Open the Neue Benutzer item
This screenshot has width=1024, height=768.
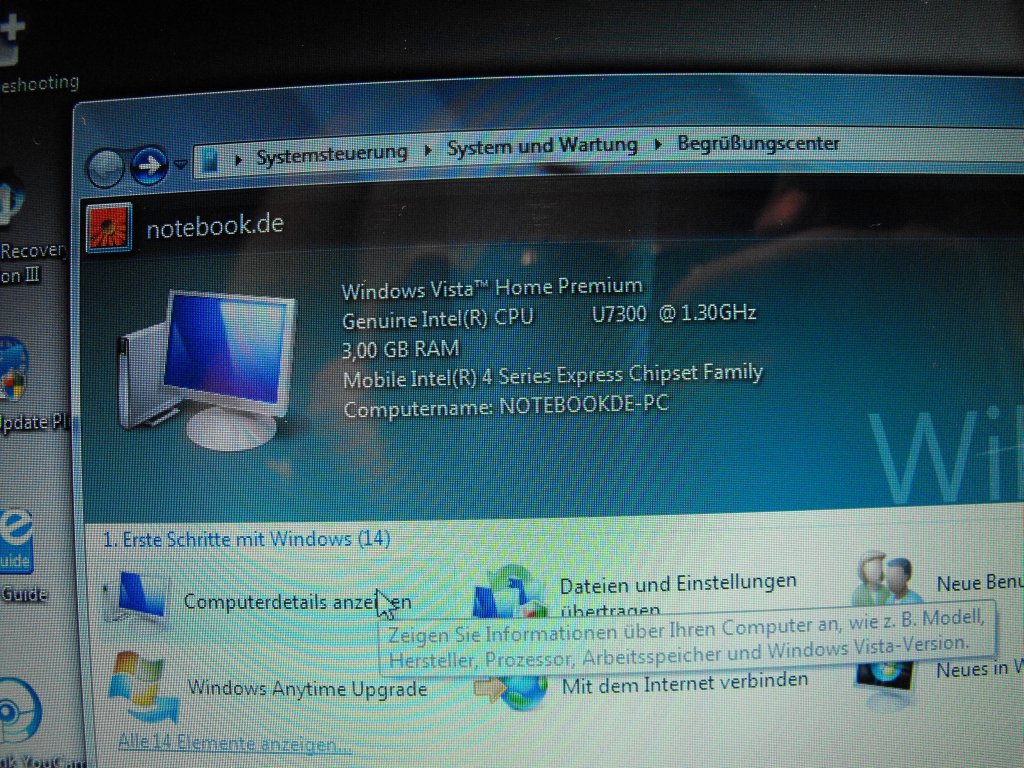980,582
